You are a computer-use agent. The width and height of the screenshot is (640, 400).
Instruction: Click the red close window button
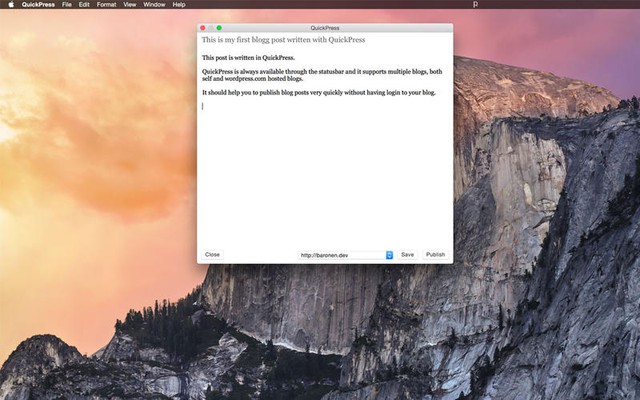point(203,28)
